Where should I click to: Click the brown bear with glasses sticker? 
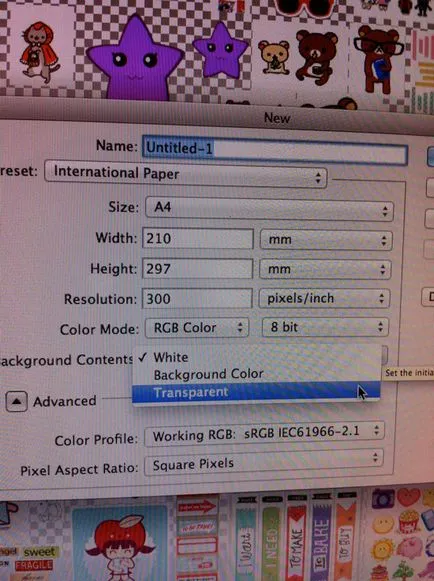pos(378,58)
